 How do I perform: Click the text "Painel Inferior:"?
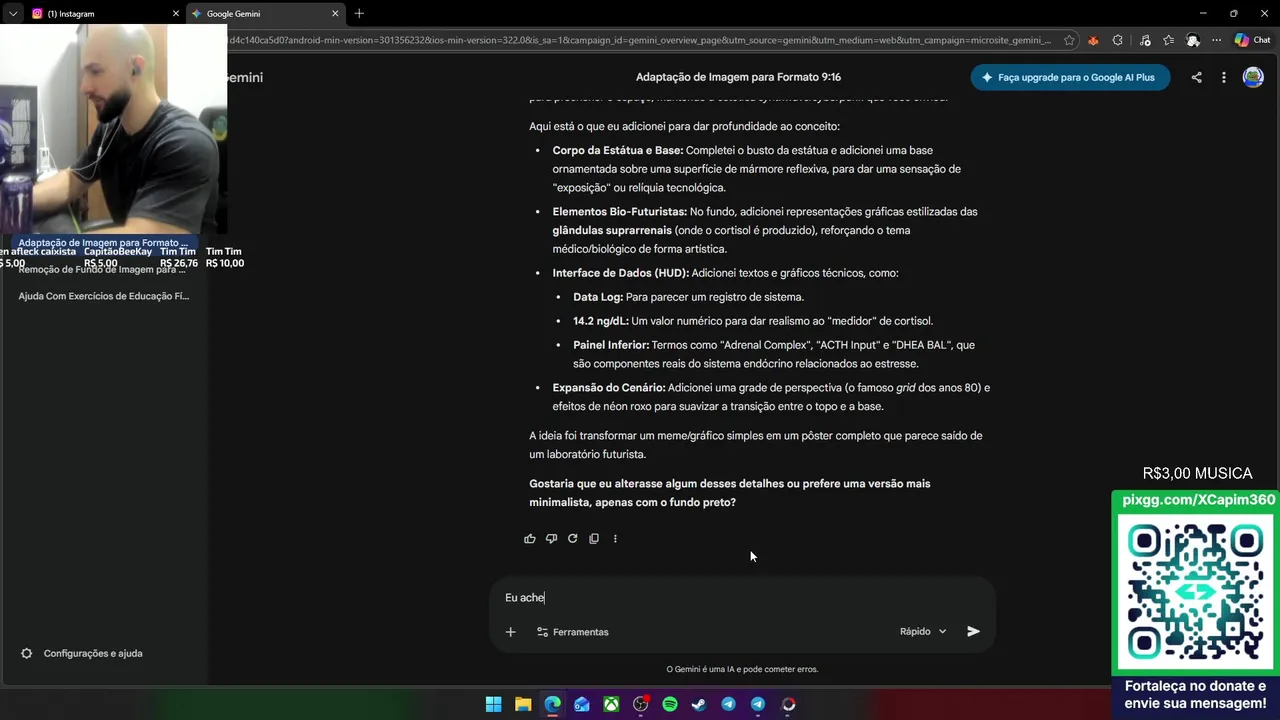pyautogui.click(x=611, y=345)
